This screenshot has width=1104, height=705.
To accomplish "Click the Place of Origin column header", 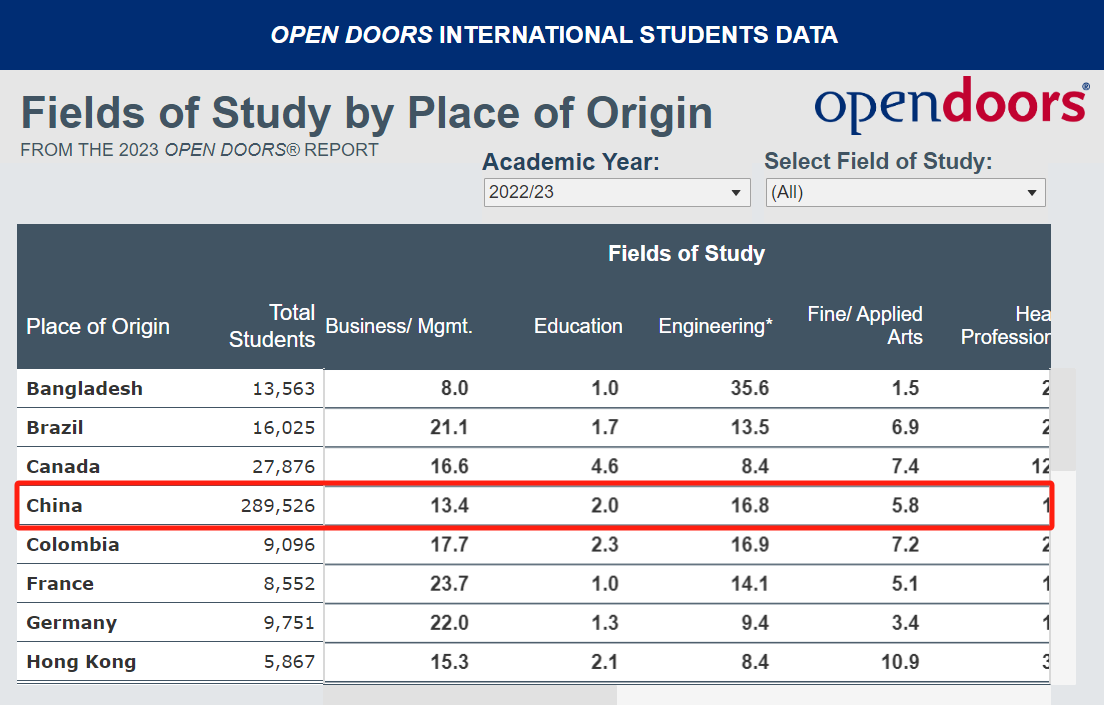I will tap(98, 326).
